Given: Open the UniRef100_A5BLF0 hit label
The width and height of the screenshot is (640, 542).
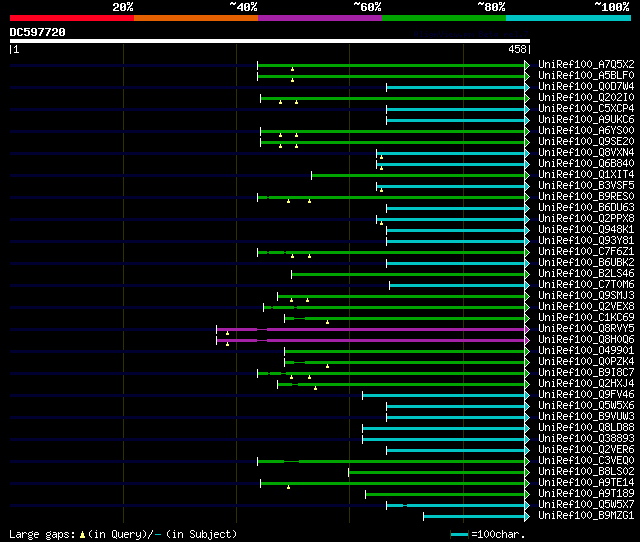Looking at the screenshot, I should pos(586,76).
